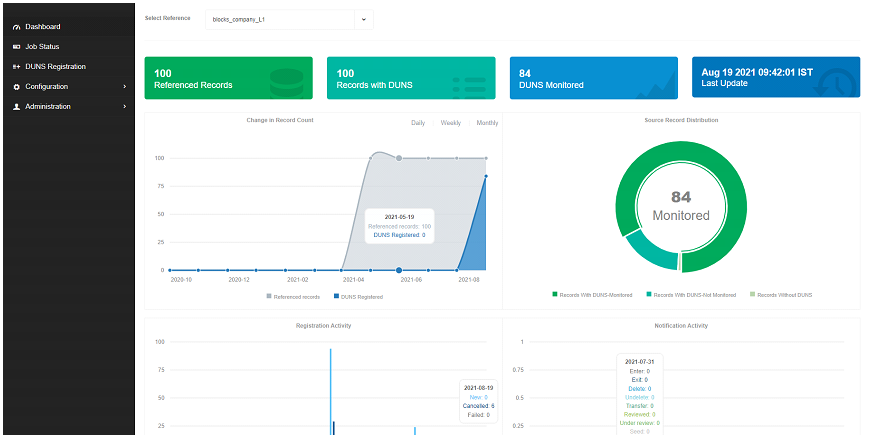Viewport: 870px width, 437px height.
Task: Click the Job Status icon in sidebar
Action: click(x=16, y=47)
